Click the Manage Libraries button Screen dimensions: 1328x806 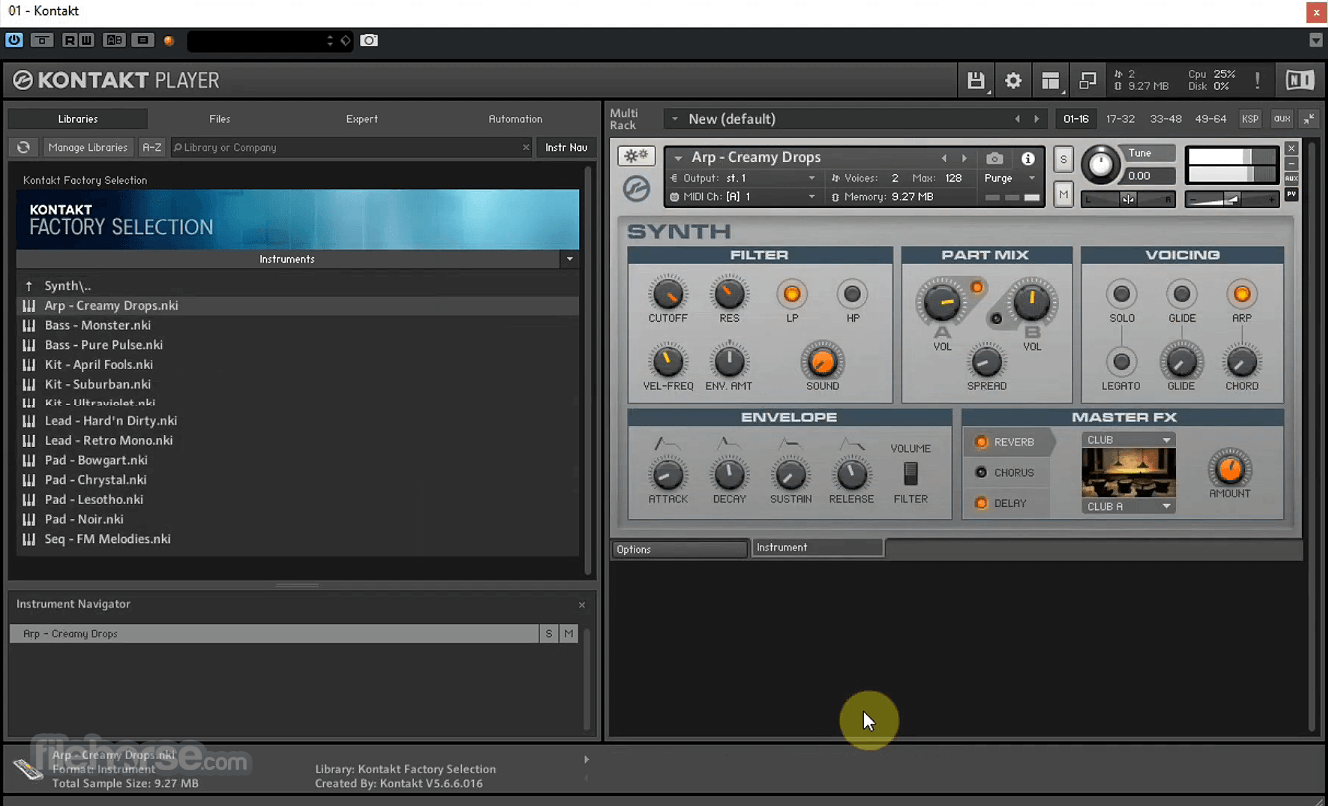(88, 147)
